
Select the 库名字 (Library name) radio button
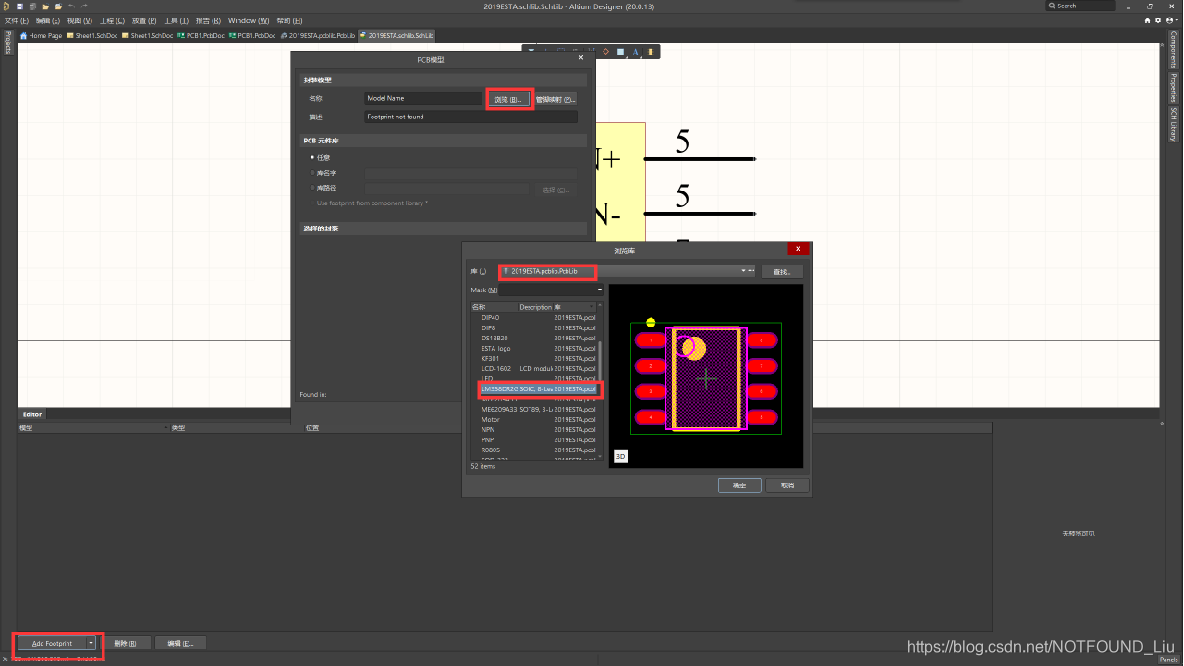[312, 173]
